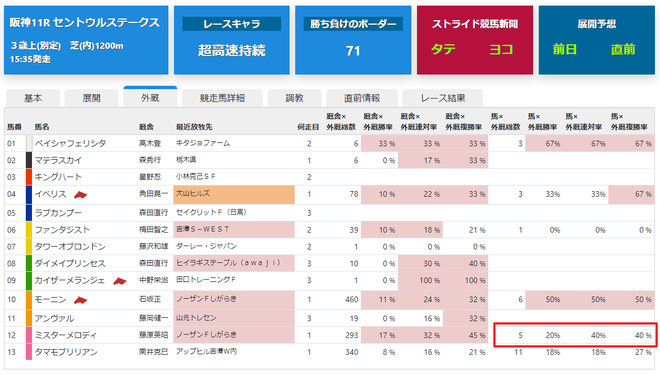Click the 阪神11R セントウルステークス race title
660x375 pixels.
[85, 23]
